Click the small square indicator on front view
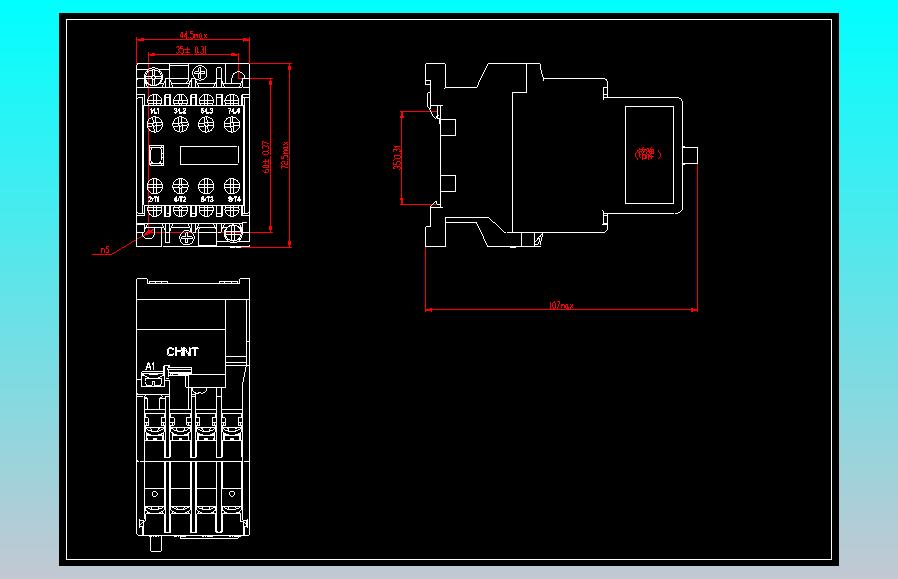898x579 pixels. pos(156,155)
